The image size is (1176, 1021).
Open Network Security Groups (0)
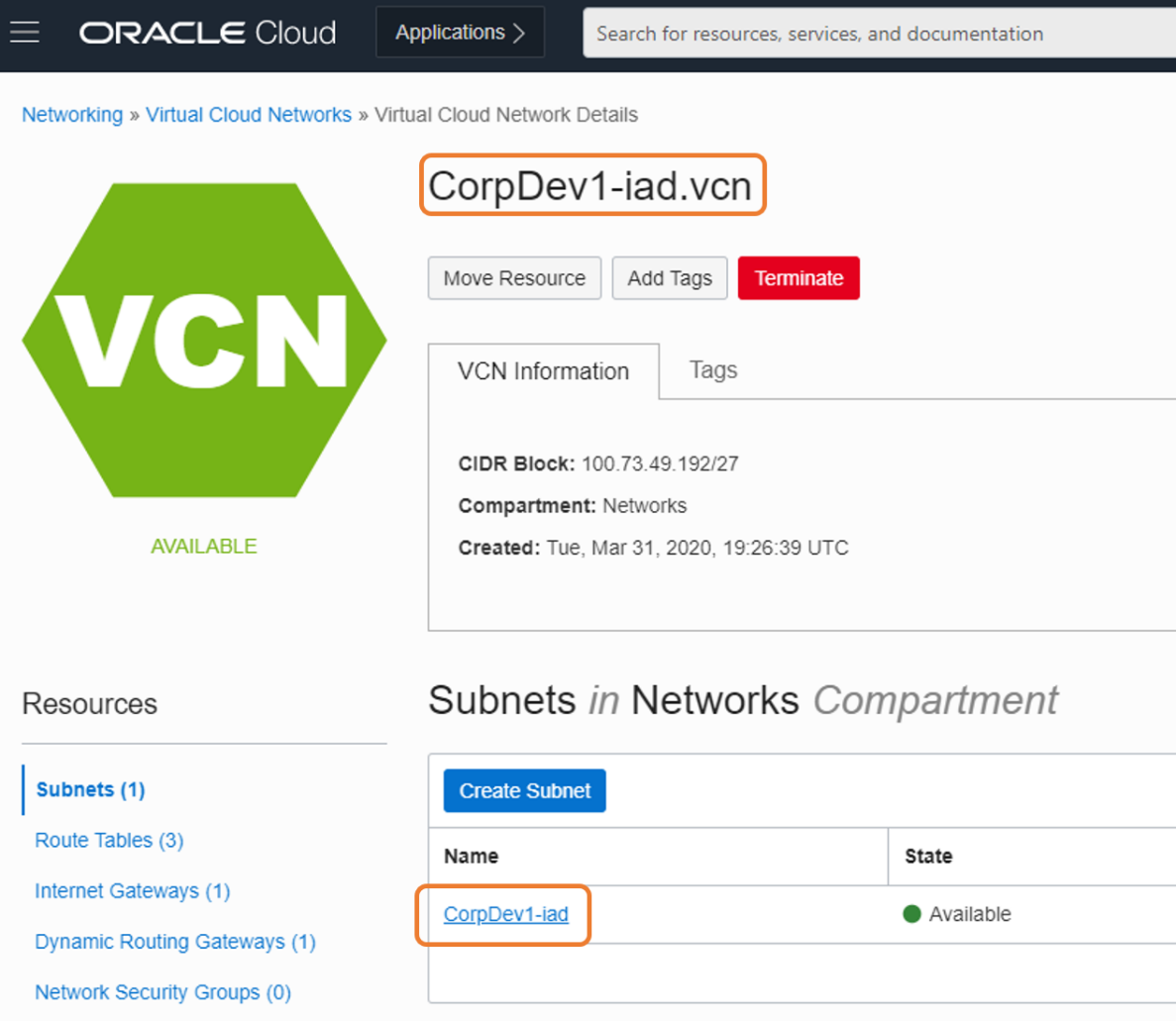162,992
